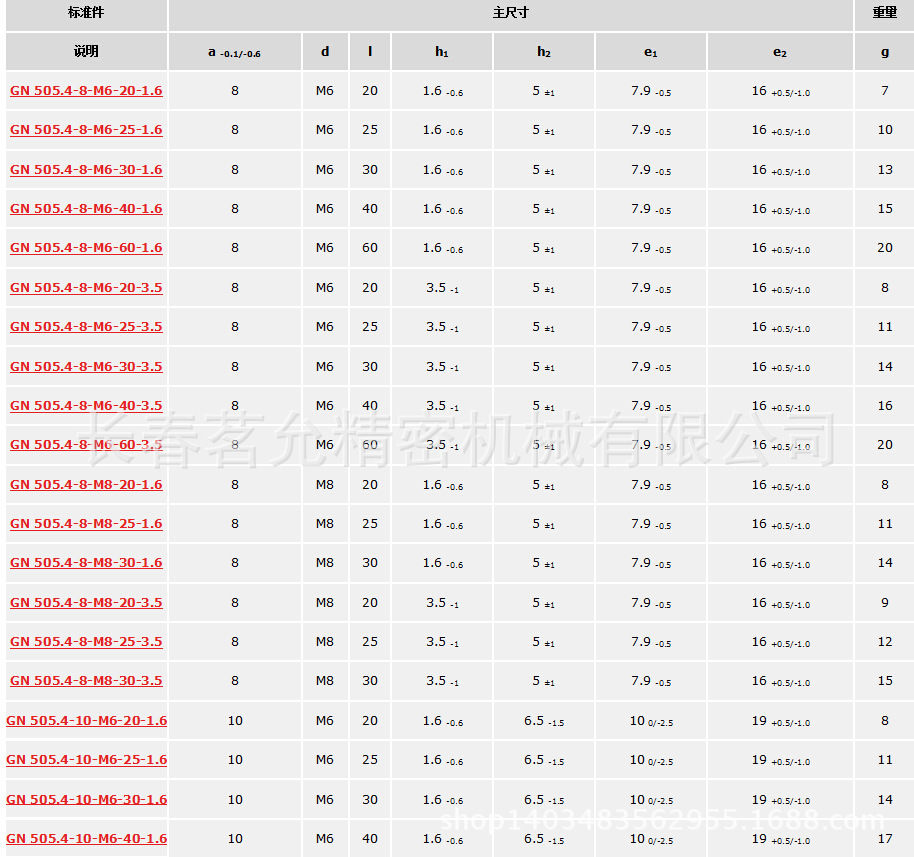
Task: Click the GN 505.4-10-M6-20-1.6 link
Action: click(x=86, y=721)
